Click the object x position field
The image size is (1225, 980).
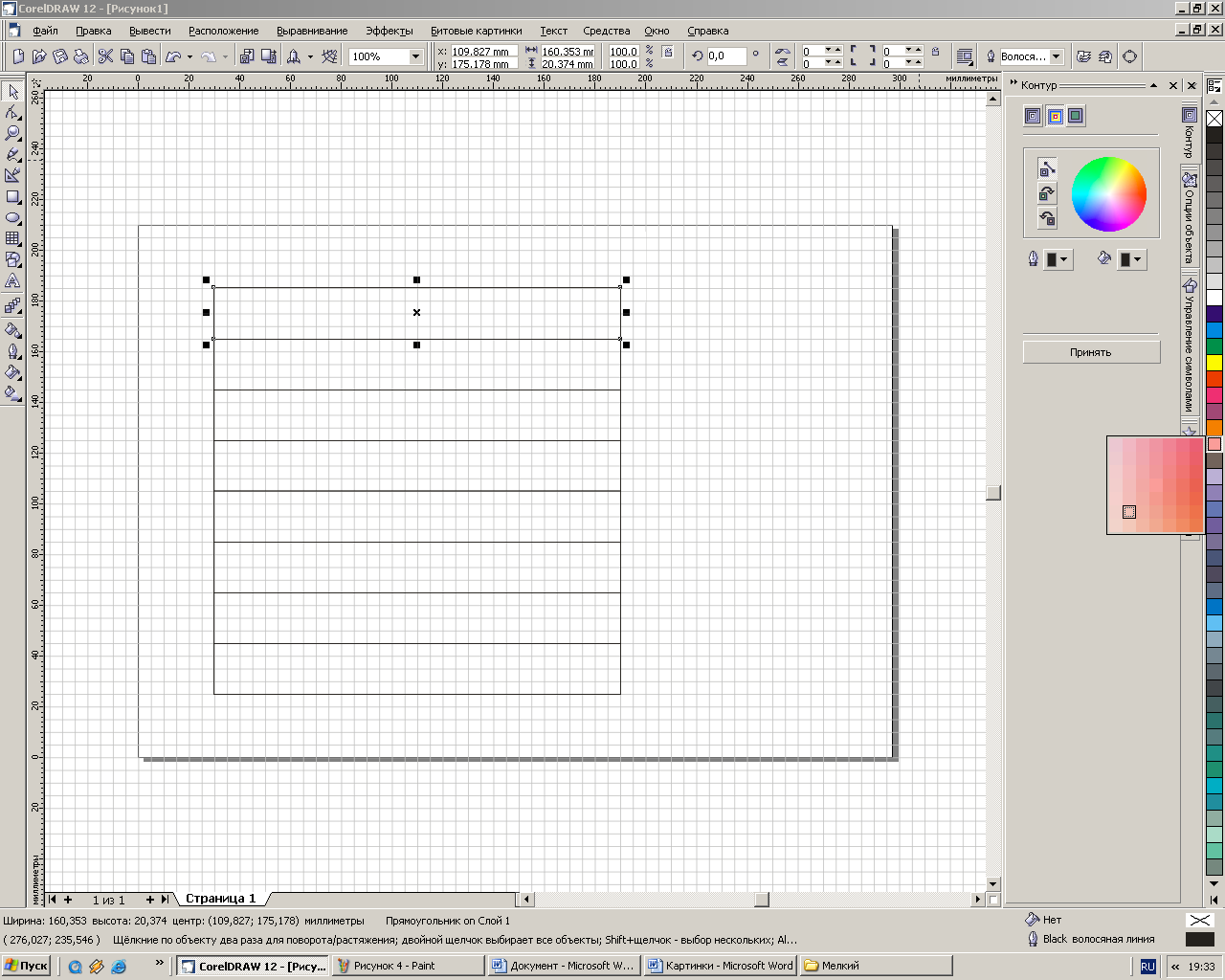pyautogui.click(x=483, y=52)
